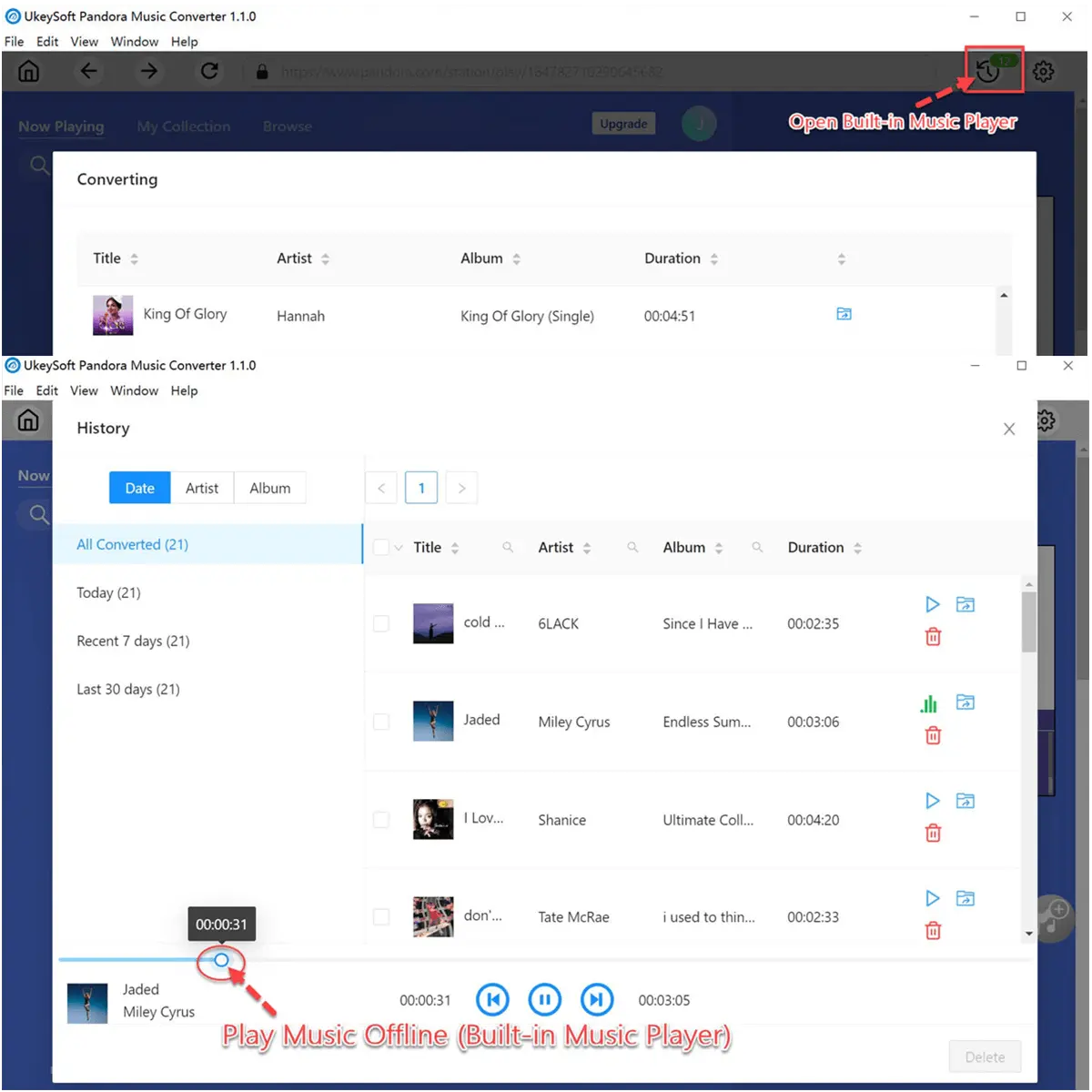
Task: Open folder for Tate McRae track
Action: (966, 898)
